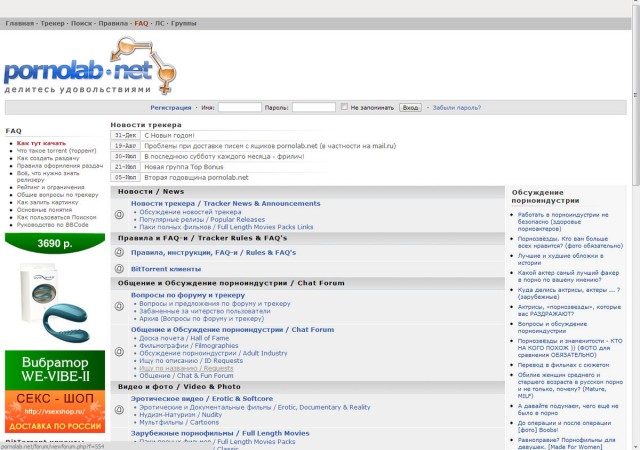Click forum icon beside Новости трекера / Tracker News
The height and width of the screenshot is (450, 640).
click(119, 214)
